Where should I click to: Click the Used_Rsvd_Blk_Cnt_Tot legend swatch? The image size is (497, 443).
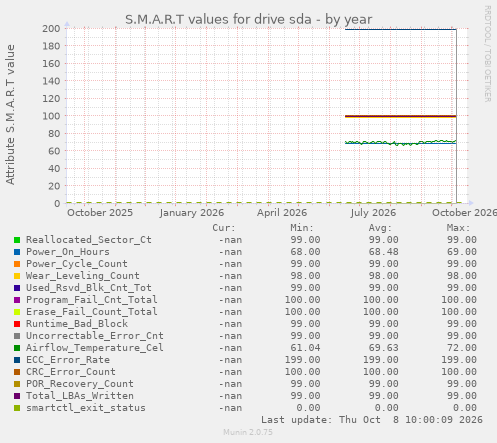[x=17, y=288]
